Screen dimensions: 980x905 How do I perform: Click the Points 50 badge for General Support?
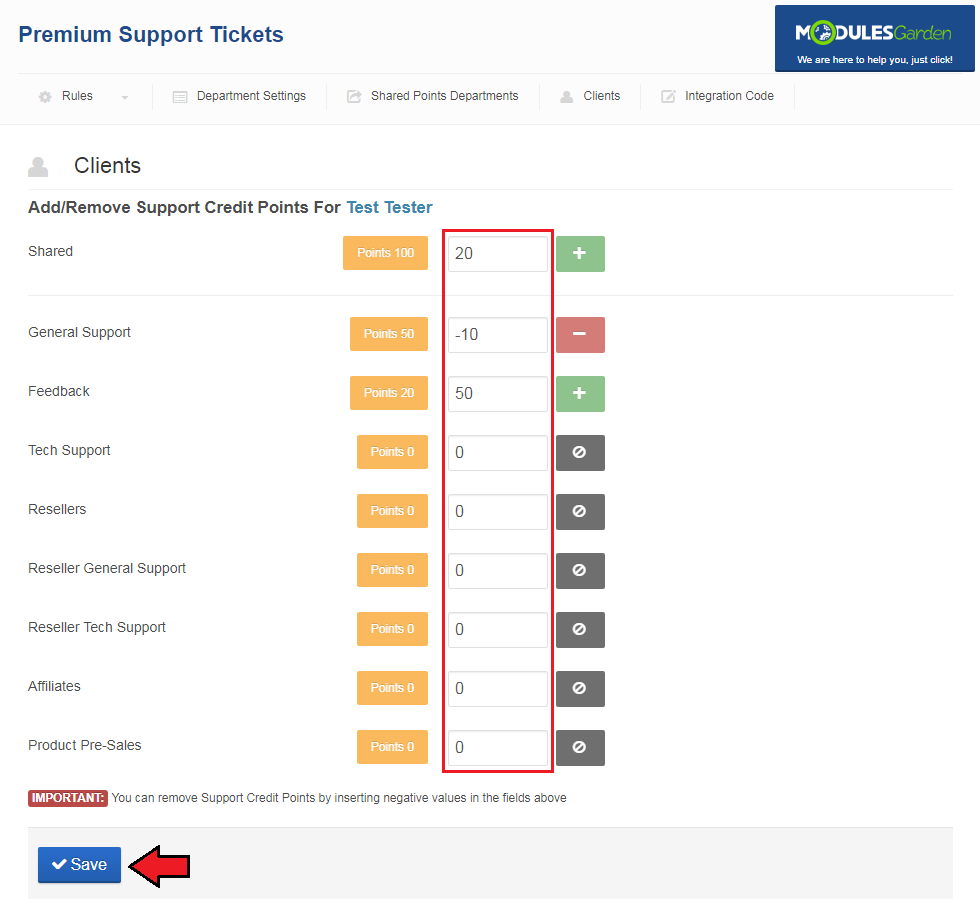[389, 334]
